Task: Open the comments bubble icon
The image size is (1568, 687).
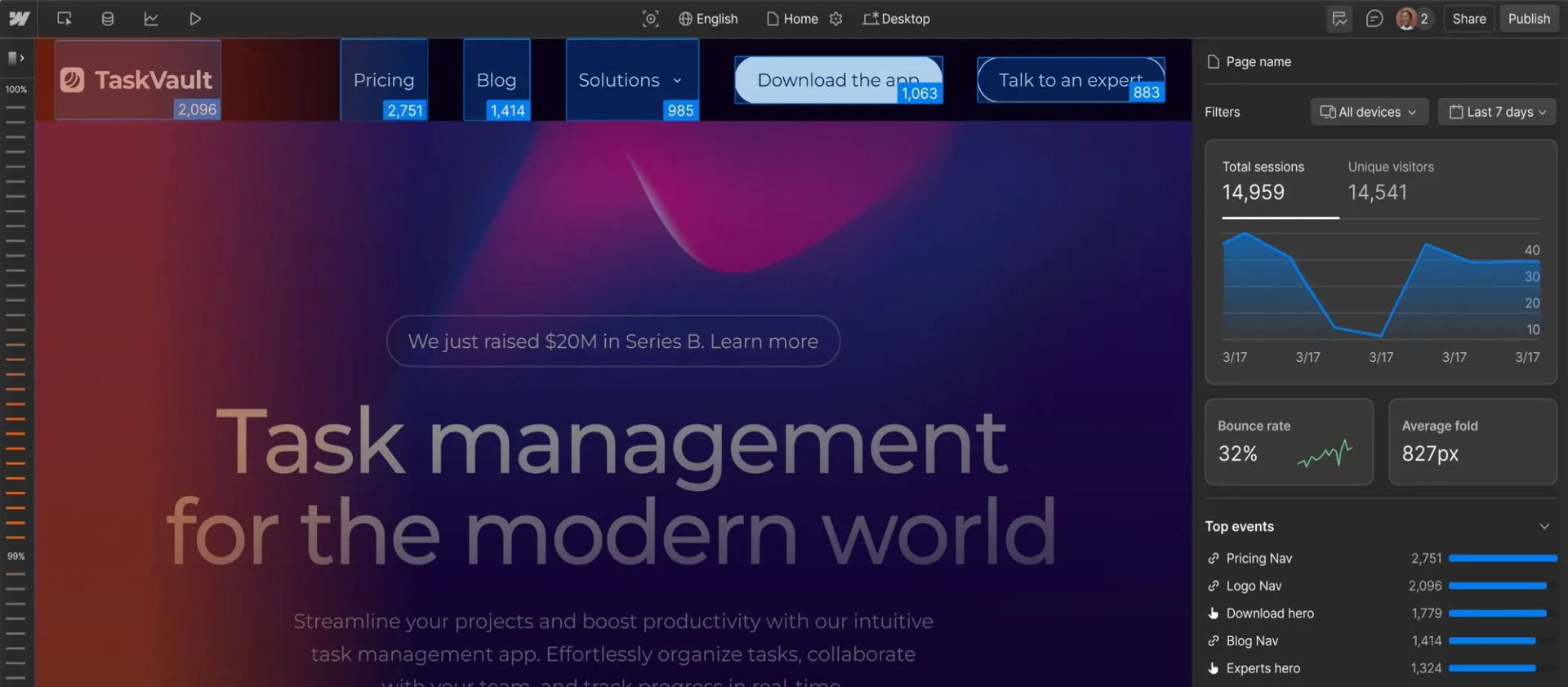Action: pyautogui.click(x=1374, y=18)
